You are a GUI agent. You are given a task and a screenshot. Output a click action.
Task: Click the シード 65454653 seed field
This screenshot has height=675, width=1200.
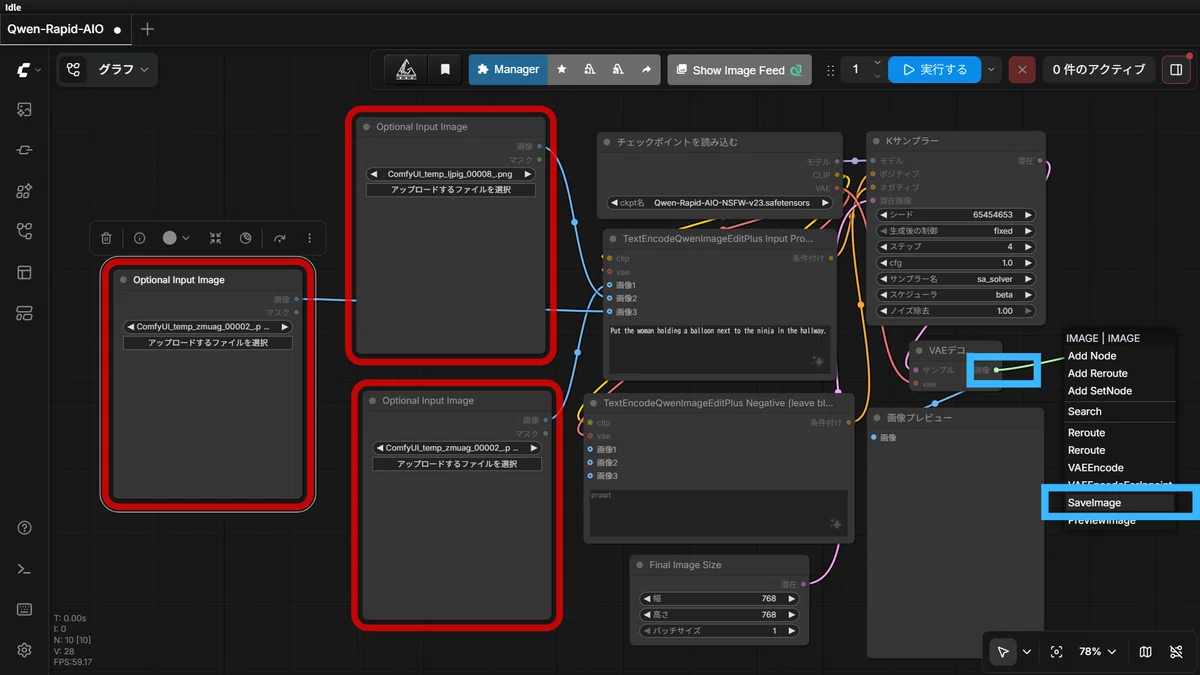pos(956,215)
